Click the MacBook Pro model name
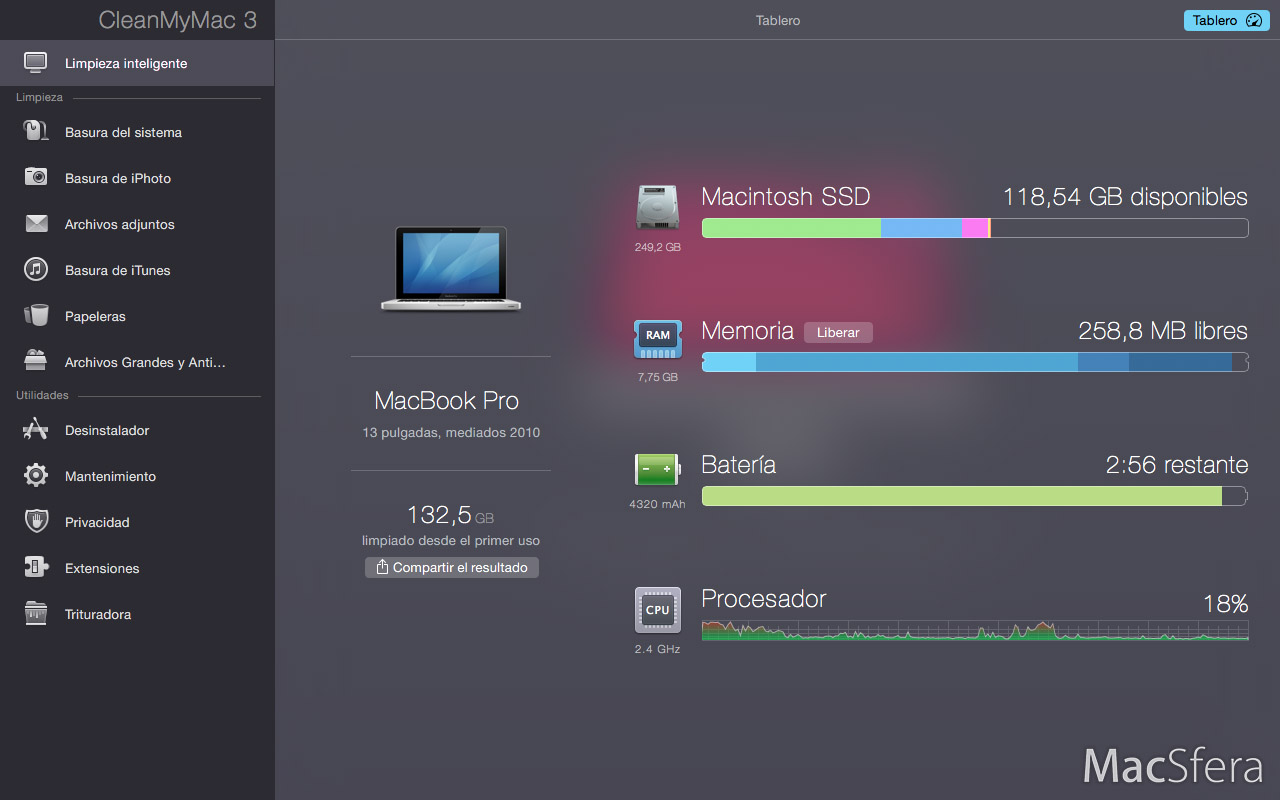 447,401
